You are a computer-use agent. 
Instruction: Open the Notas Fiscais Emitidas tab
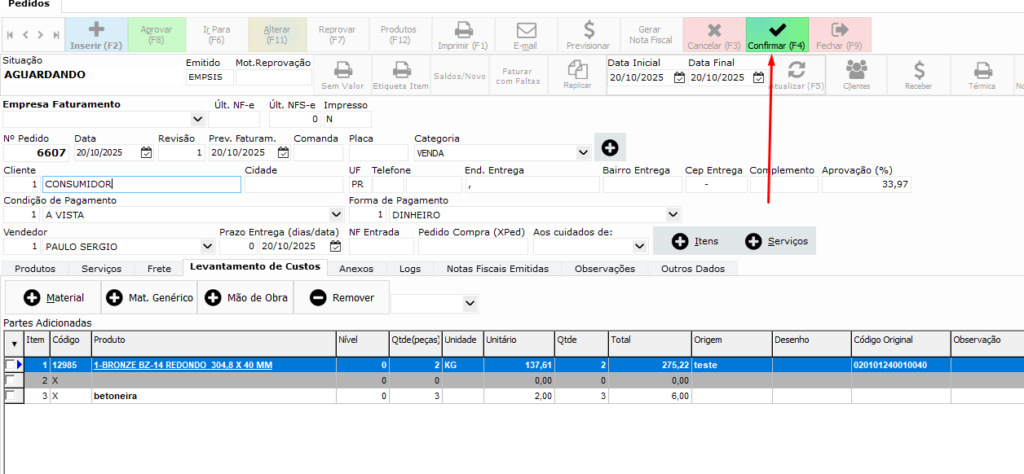[497, 269]
